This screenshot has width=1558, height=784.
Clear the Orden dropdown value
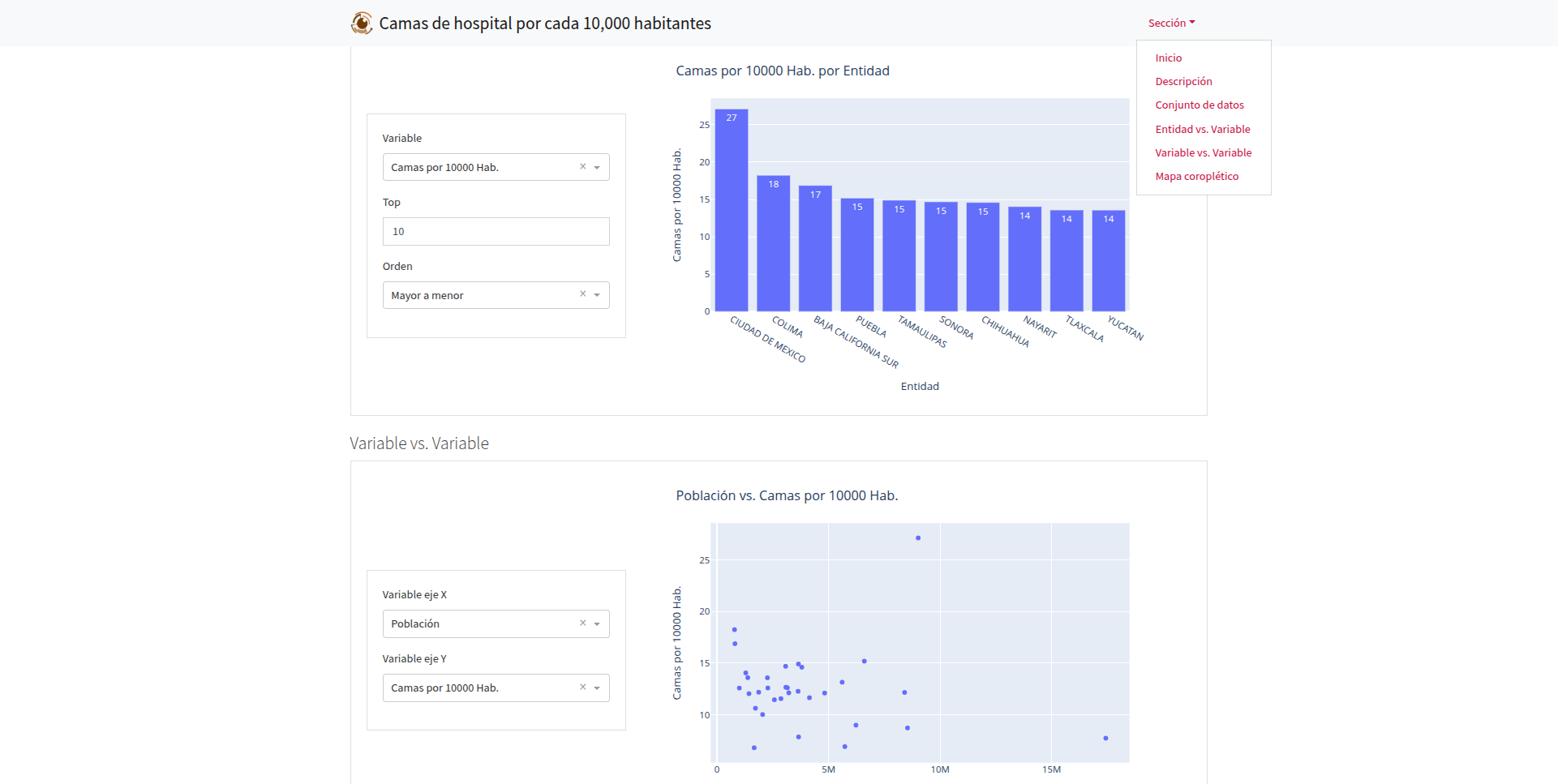(582, 294)
